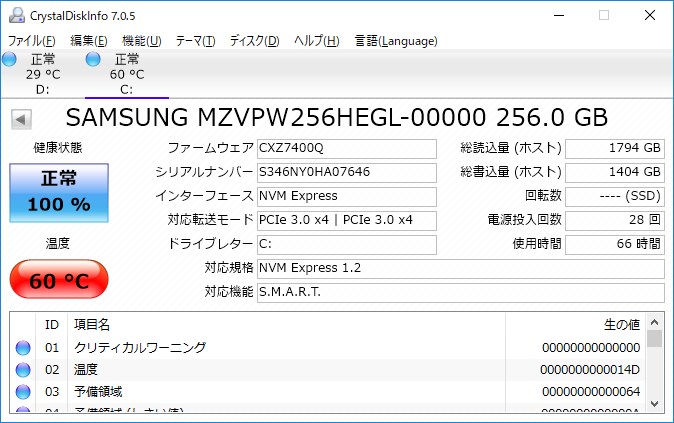
Task: Click the red 60 °C temperature button
Action: click(59, 279)
